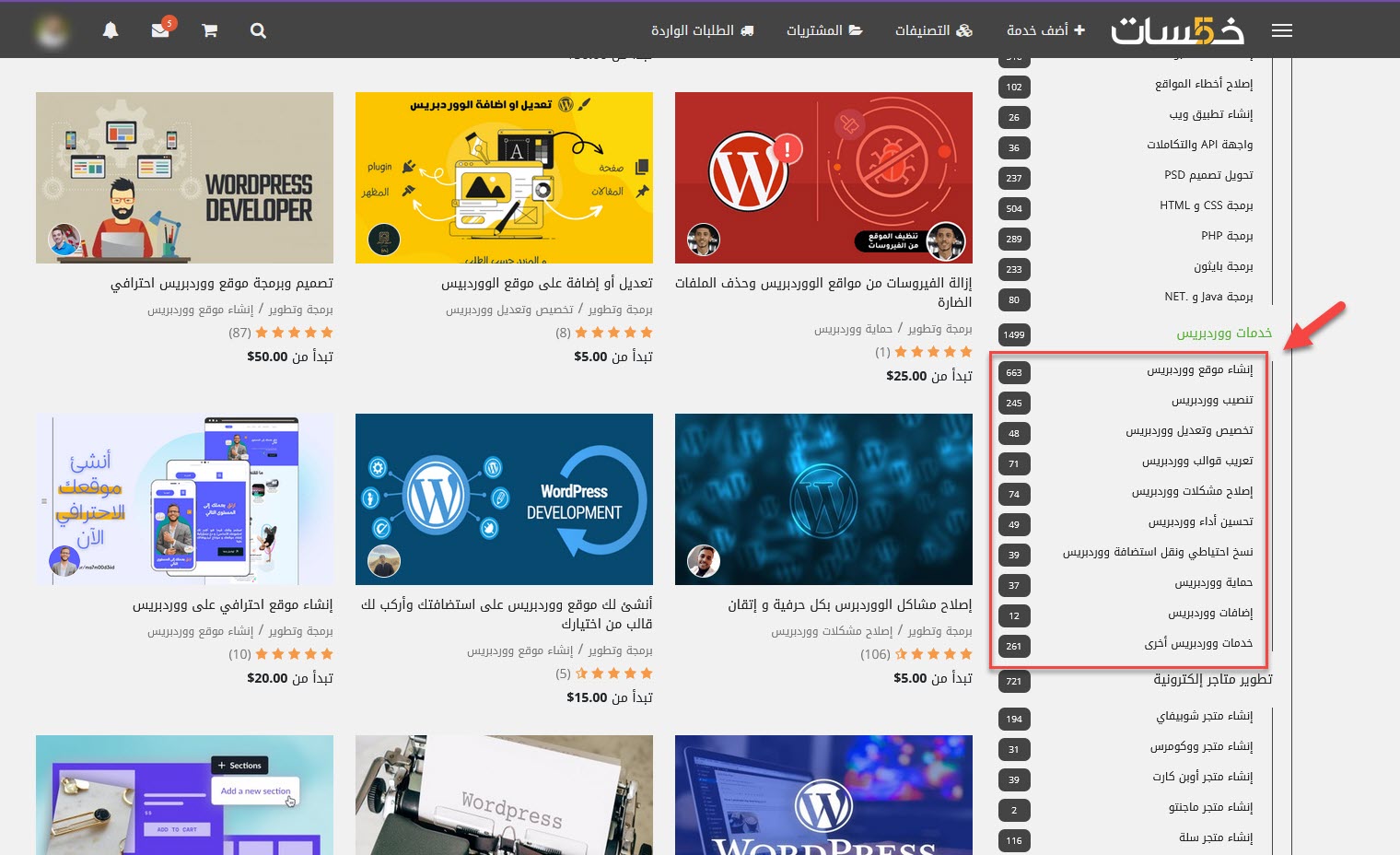Viewport: 1400px width, 855px height.
Task: Open التصنيفات categories menu
Action: (933, 30)
